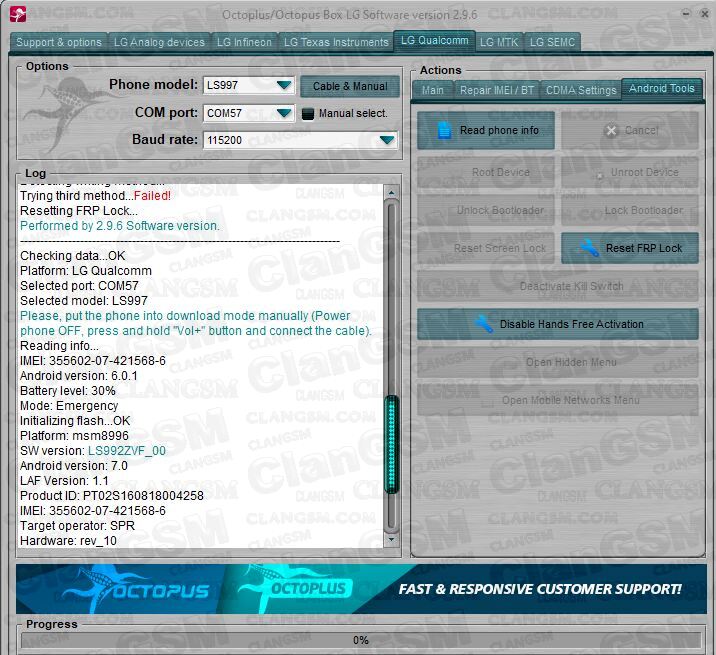Click the Cable & Manual button
The width and height of the screenshot is (716, 655).
[350, 86]
